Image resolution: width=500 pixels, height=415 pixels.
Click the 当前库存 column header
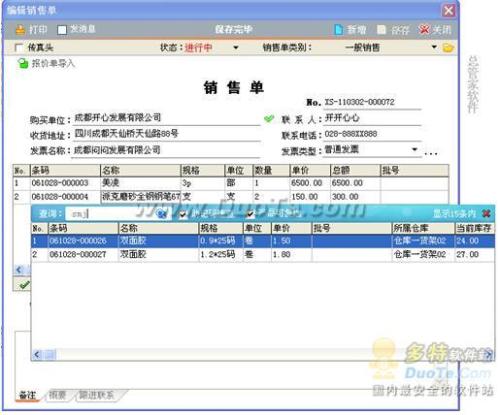(x=475, y=228)
